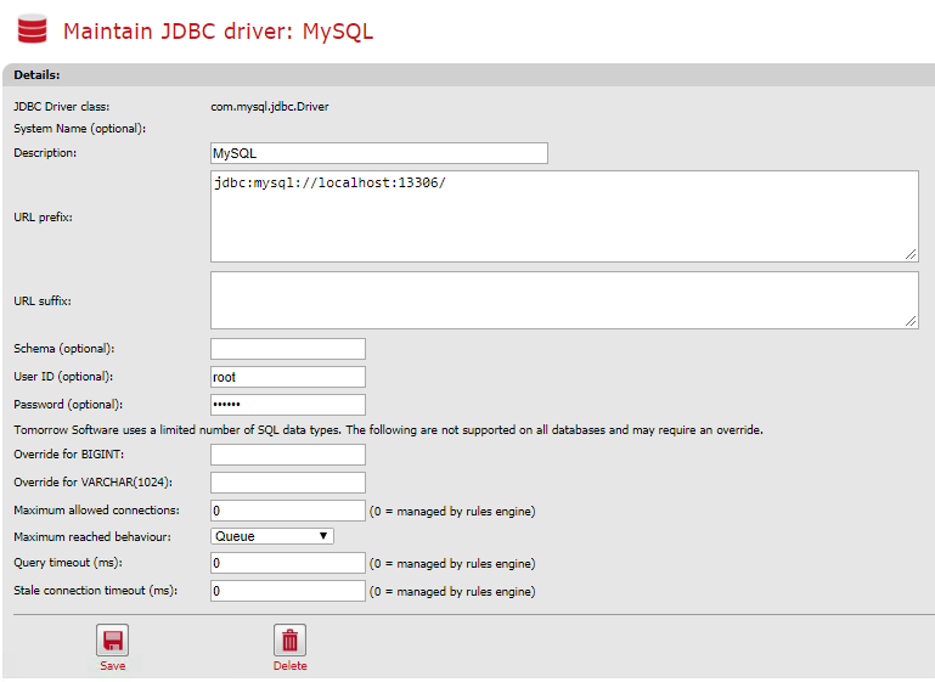
Task: Grab the URL prefix resize handle
Action: tap(910, 254)
